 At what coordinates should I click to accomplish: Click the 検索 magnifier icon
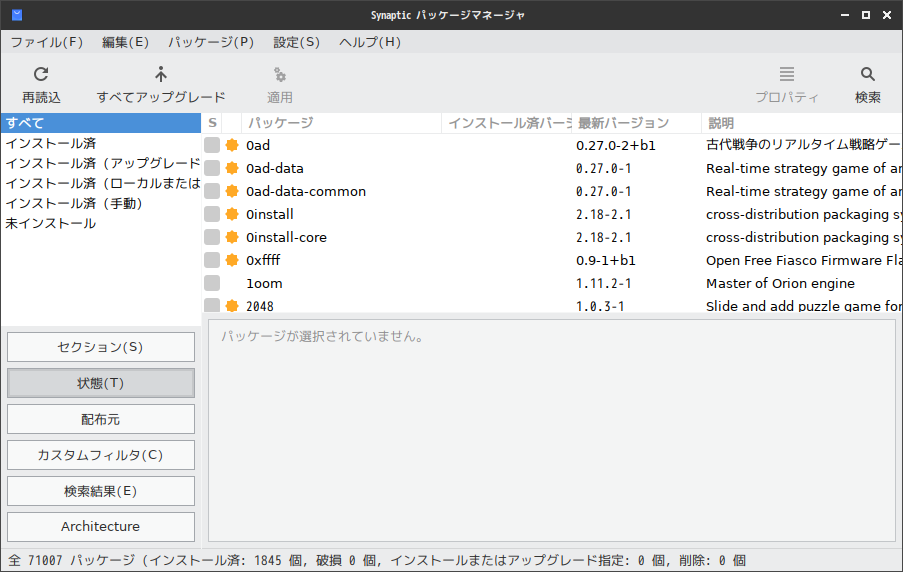867,74
